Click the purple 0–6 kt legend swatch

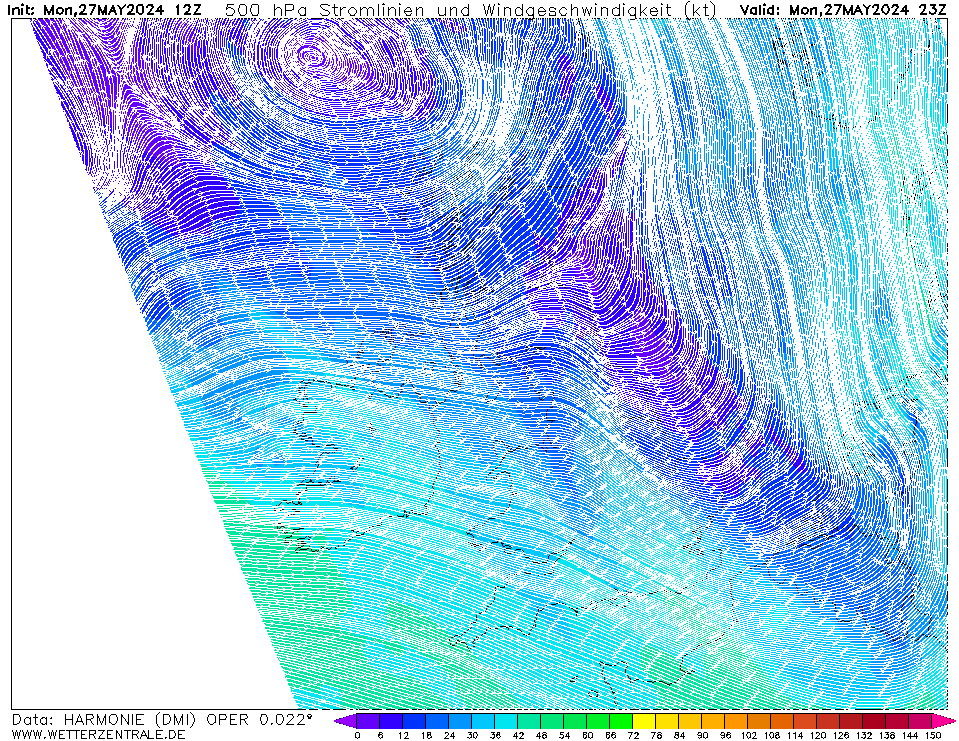point(369,722)
